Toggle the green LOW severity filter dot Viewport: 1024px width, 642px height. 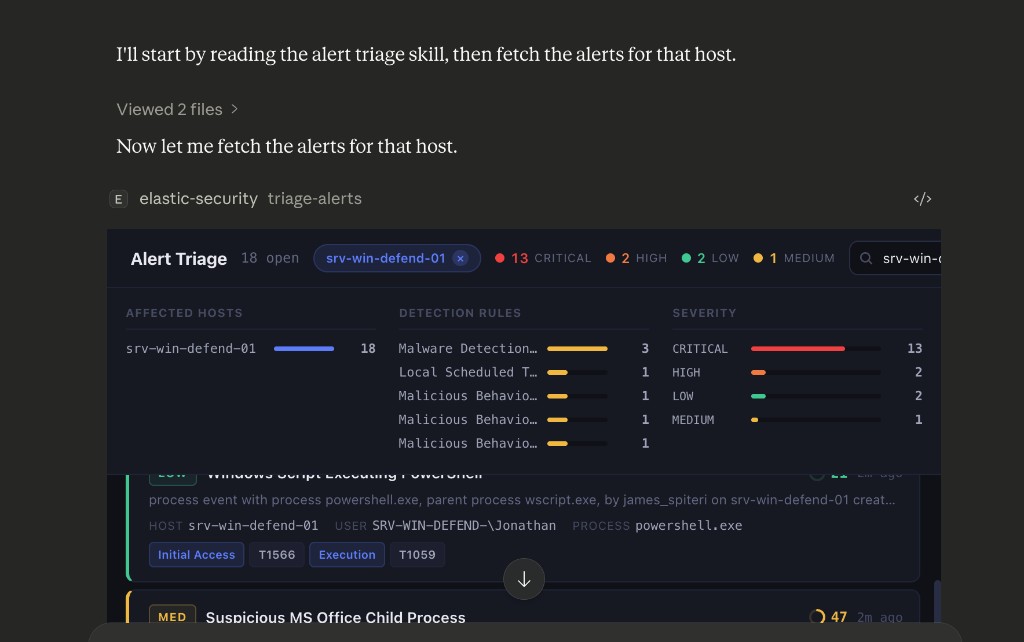tap(684, 257)
